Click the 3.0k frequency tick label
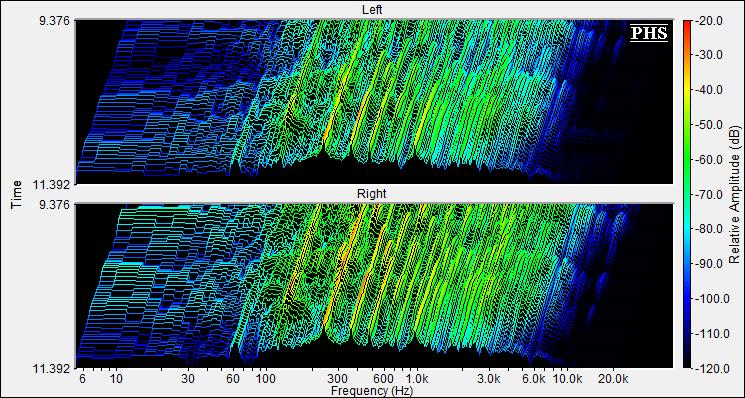The image size is (745, 398). click(x=488, y=379)
